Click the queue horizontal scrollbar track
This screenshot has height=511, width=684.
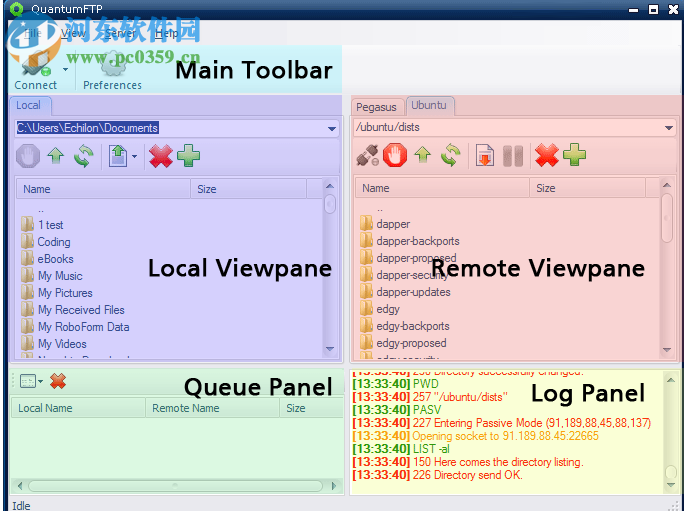(175, 486)
